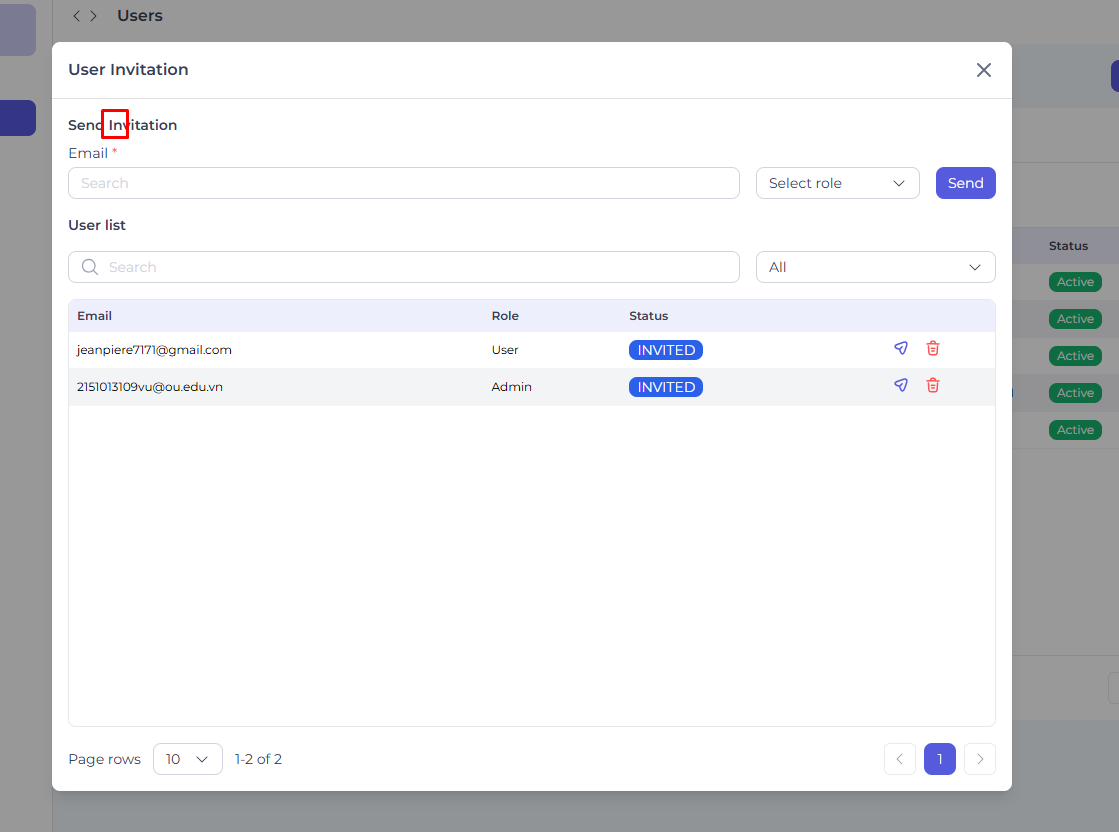1119x832 pixels.
Task: Click the Status header in background table
Action: [x=1068, y=245]
